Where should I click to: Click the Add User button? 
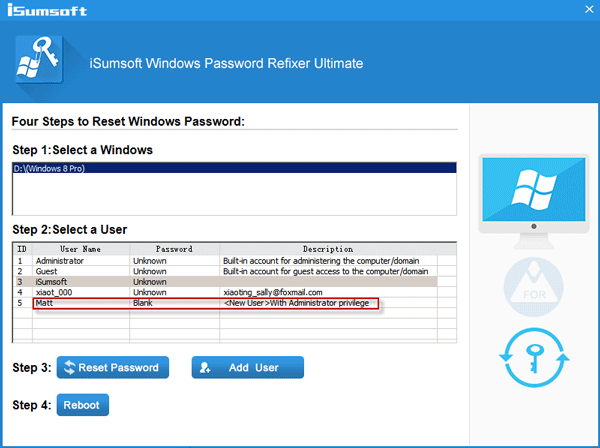point(248,367)
